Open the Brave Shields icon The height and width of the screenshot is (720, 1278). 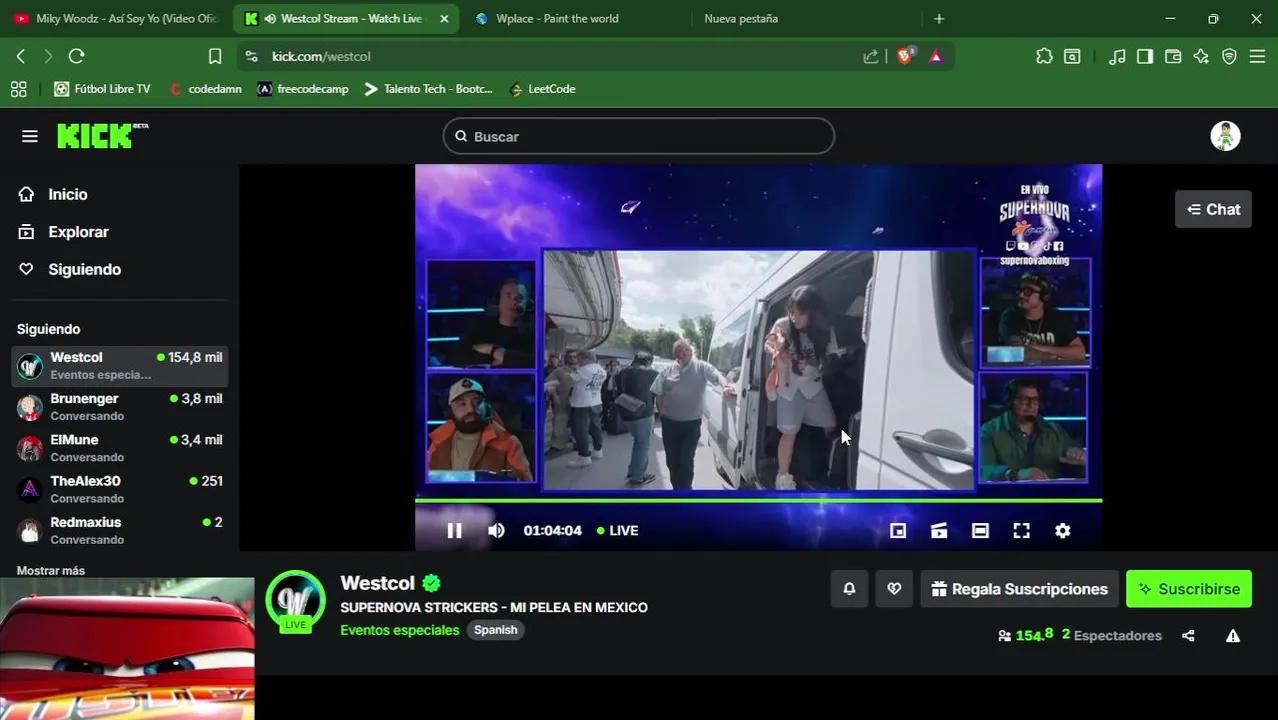[906, 57]
